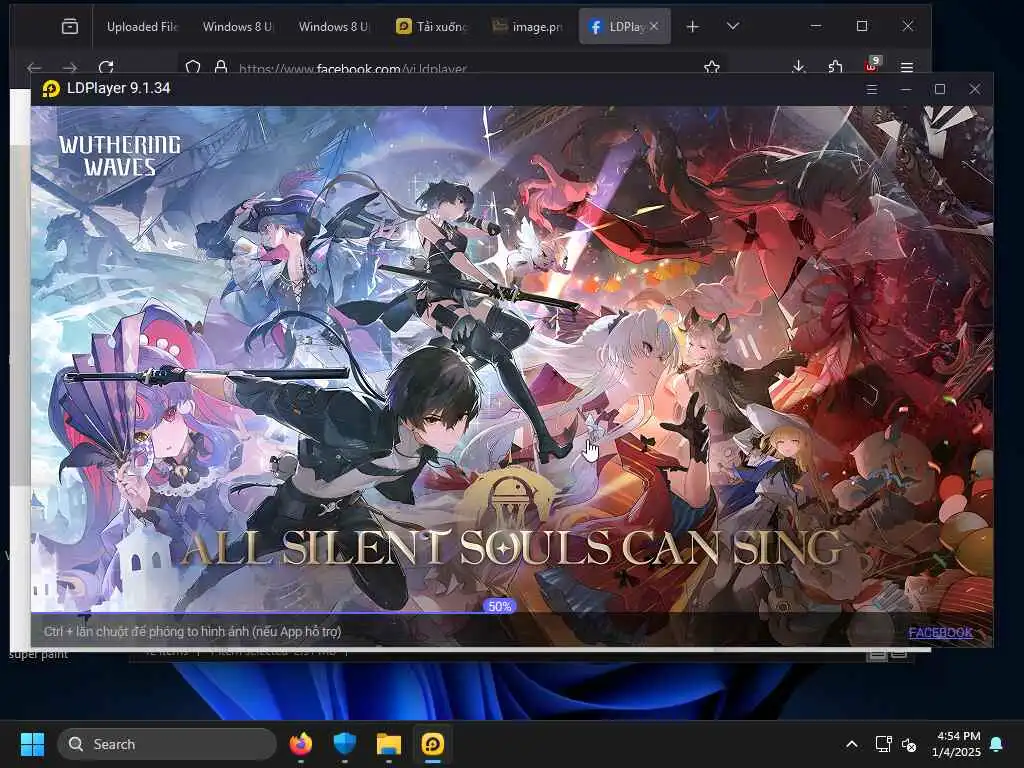Open File Explorer from the taskbar
This screenshot has height=768, width=1024.
point(389,744)
